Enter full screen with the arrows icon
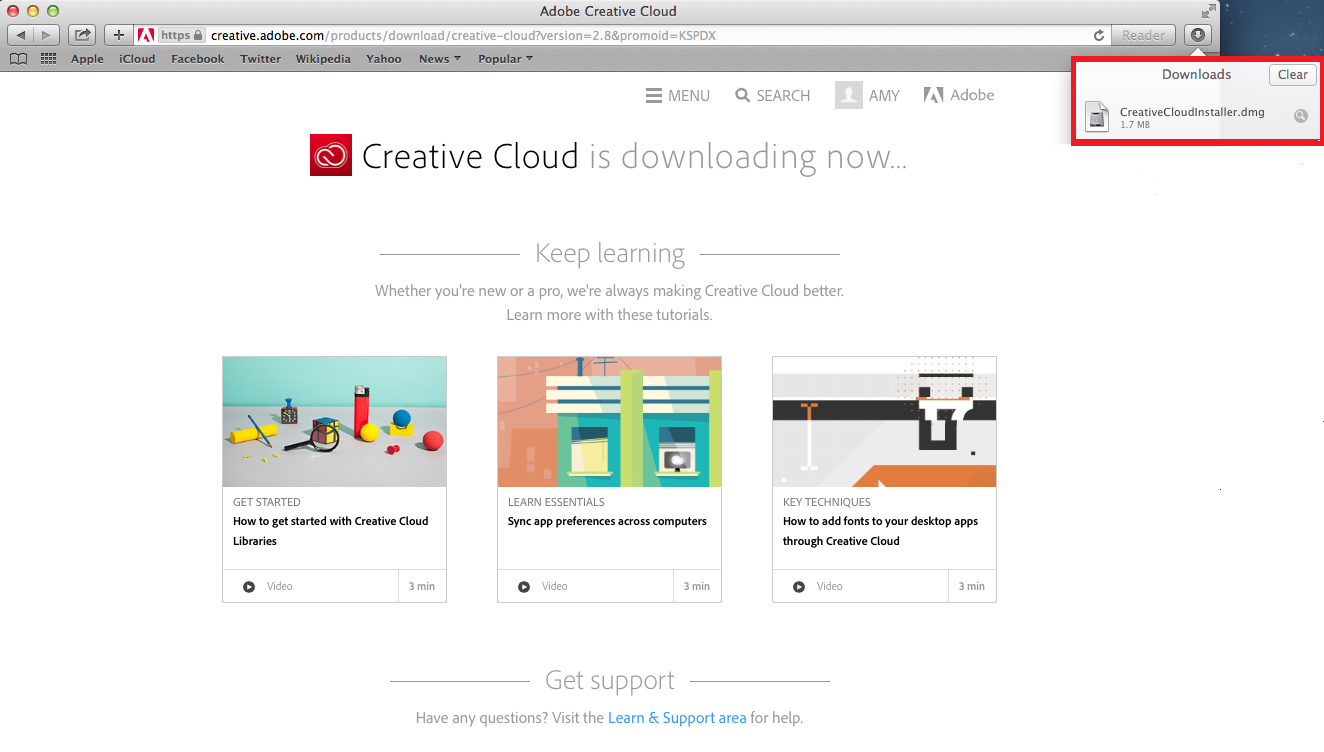 pyautogui.click(x=1209, y=11)
